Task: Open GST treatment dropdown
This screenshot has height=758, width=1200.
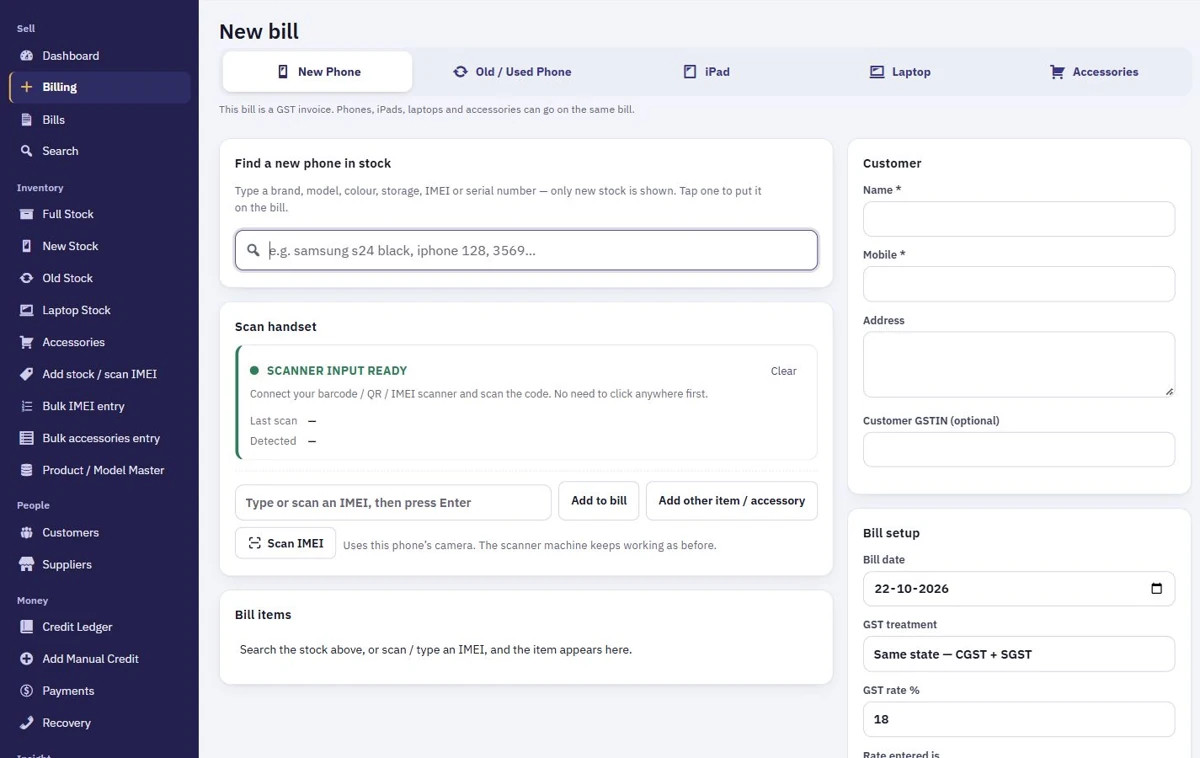Action: pyautogui.click(x=1019, y=654)
